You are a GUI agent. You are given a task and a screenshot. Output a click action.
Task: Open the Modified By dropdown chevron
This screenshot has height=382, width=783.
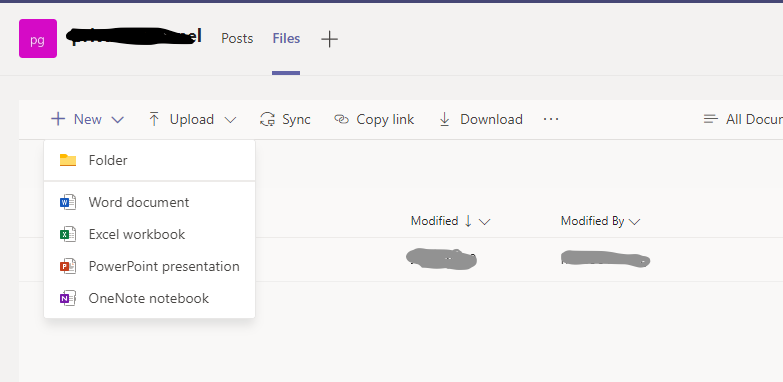click(x=634, y=222)
